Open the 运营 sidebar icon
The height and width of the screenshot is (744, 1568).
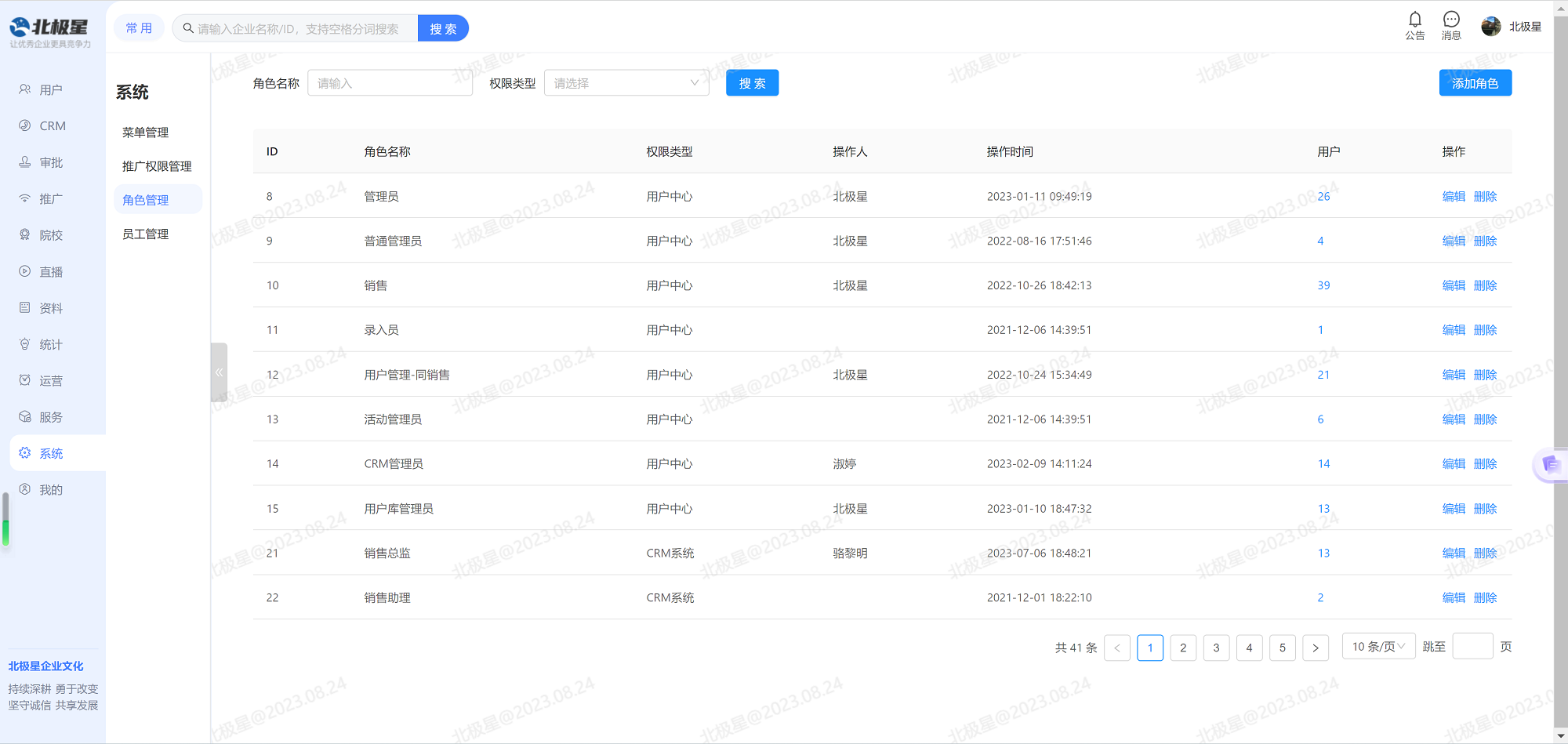pos(25,380)
